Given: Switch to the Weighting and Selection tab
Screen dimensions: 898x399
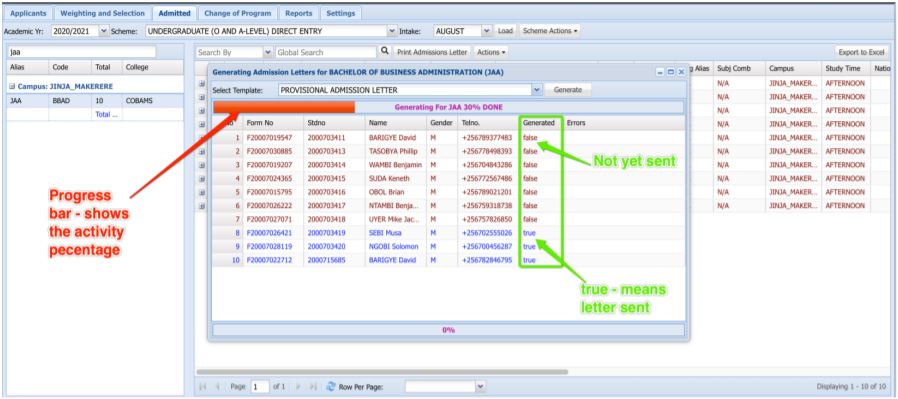Looking at the screenshot, I should (x=103, y=13).
